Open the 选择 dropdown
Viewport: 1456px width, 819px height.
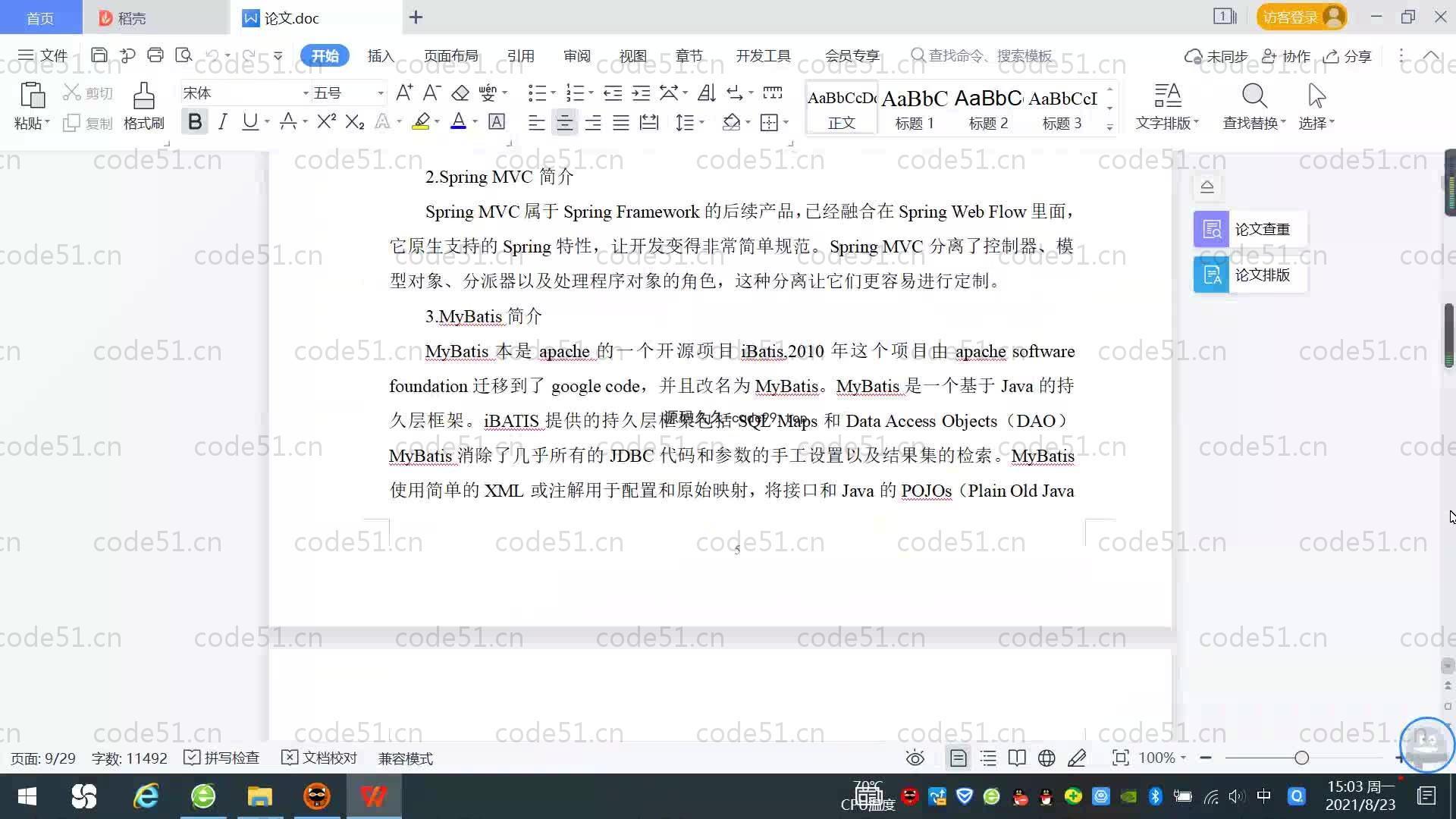(1316, 122)
